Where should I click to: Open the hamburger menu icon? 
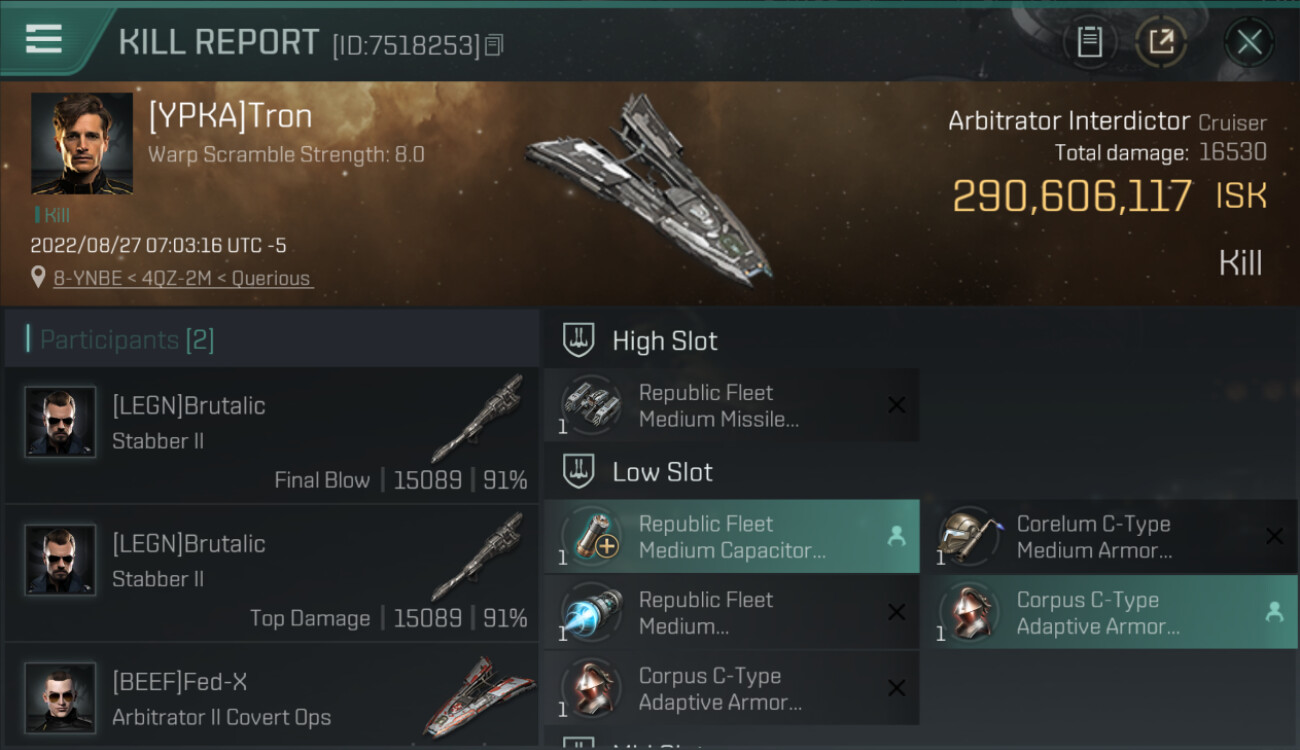click(43, 40)
